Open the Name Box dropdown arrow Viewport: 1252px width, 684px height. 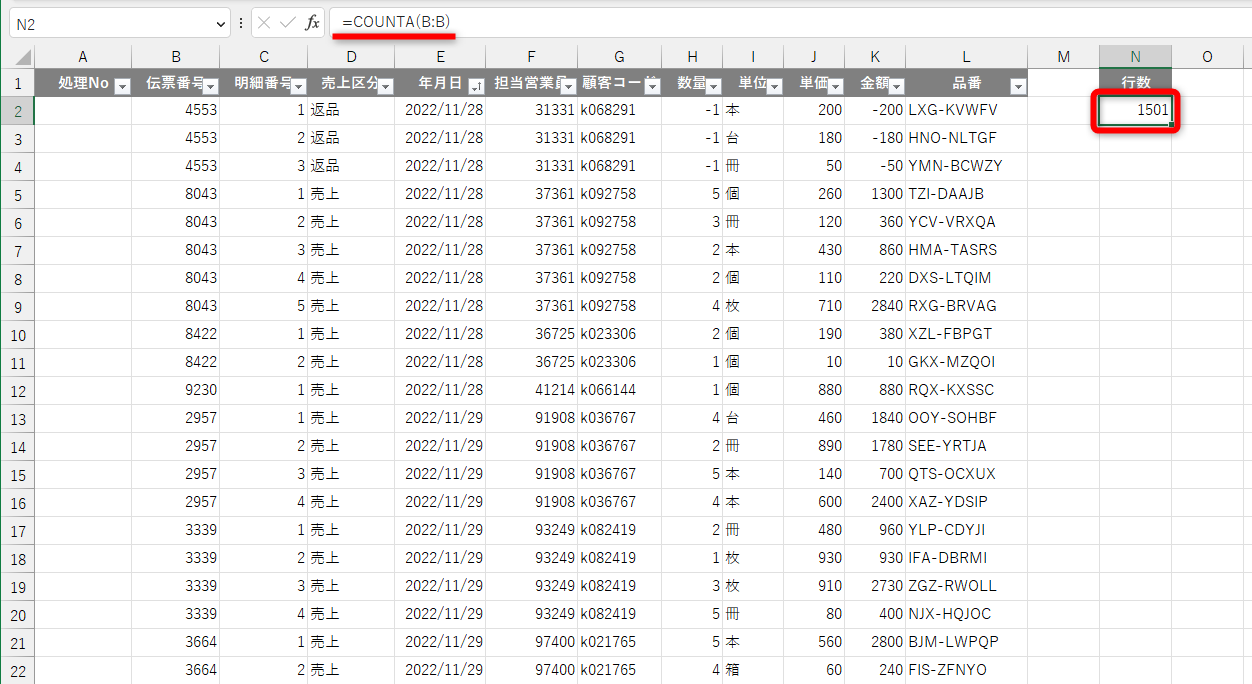coord(221,22)
